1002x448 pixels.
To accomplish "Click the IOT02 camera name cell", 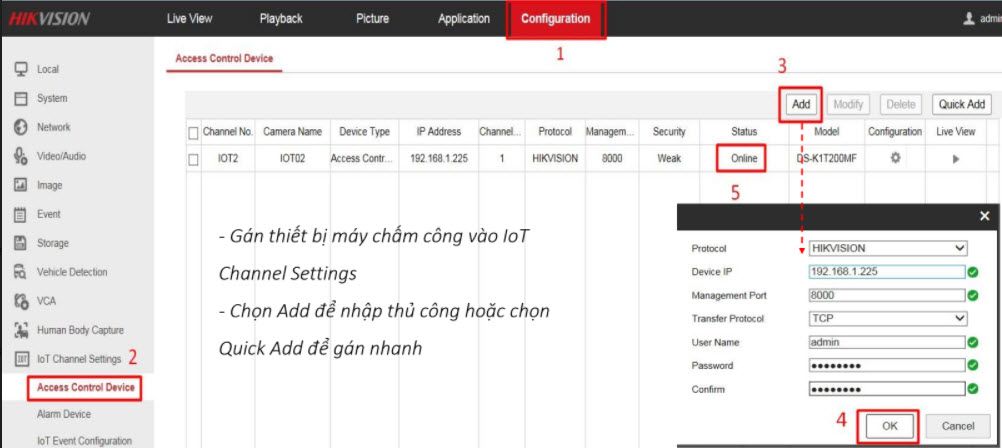I will tap(293, 158).
